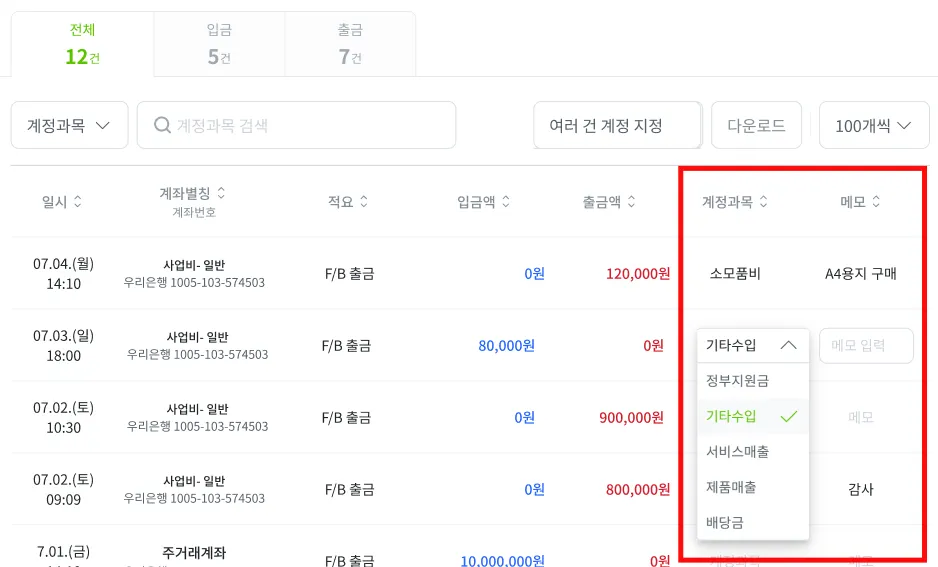
Task: Sort by 적요 column arrows
Action: coord(364,202)
